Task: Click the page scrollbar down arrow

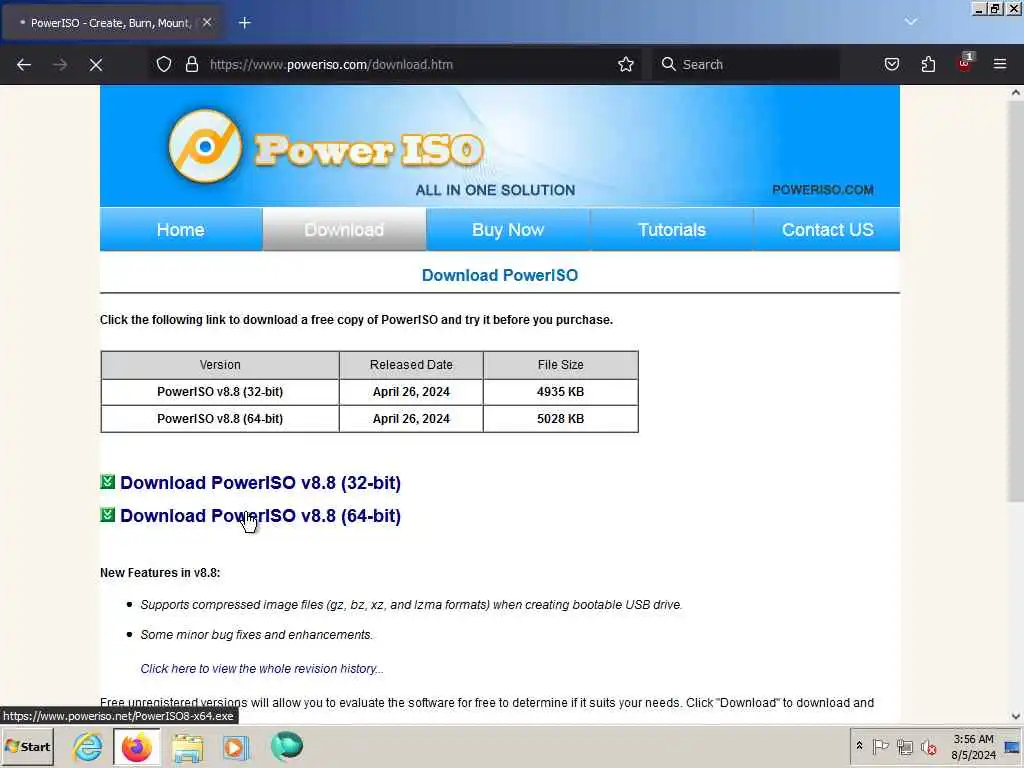Action: (1016, 716)
